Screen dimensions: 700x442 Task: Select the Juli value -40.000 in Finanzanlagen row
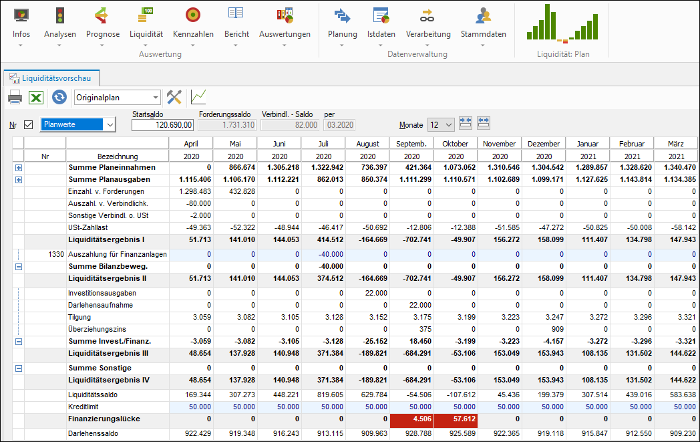(324, 254)
